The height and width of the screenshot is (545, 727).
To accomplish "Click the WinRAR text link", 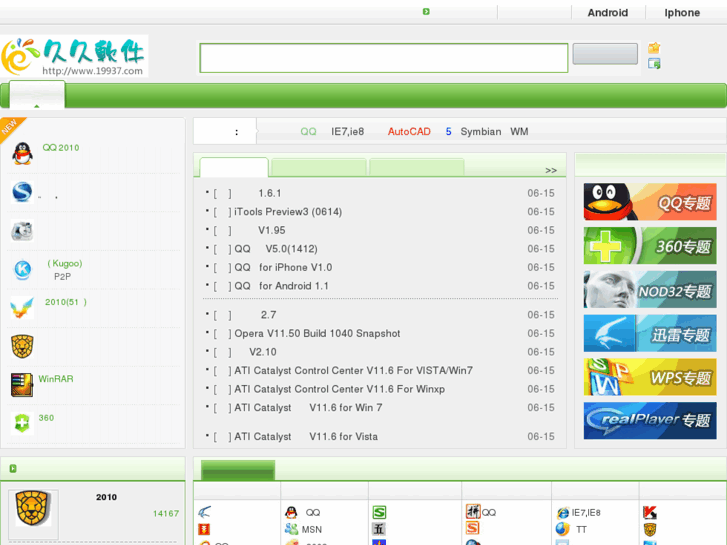I will [x=56, y=379].
